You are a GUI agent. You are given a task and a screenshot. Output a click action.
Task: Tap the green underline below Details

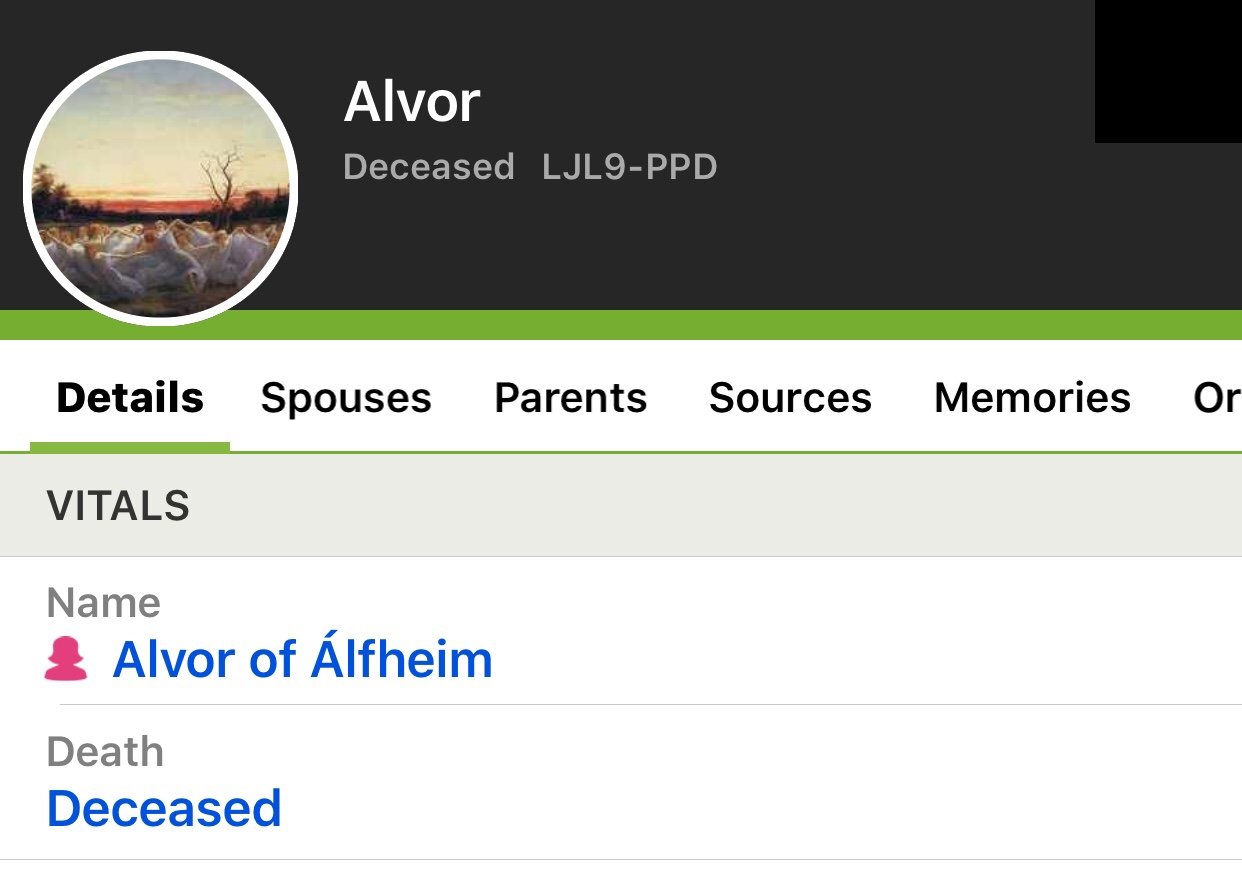(130, 447)
